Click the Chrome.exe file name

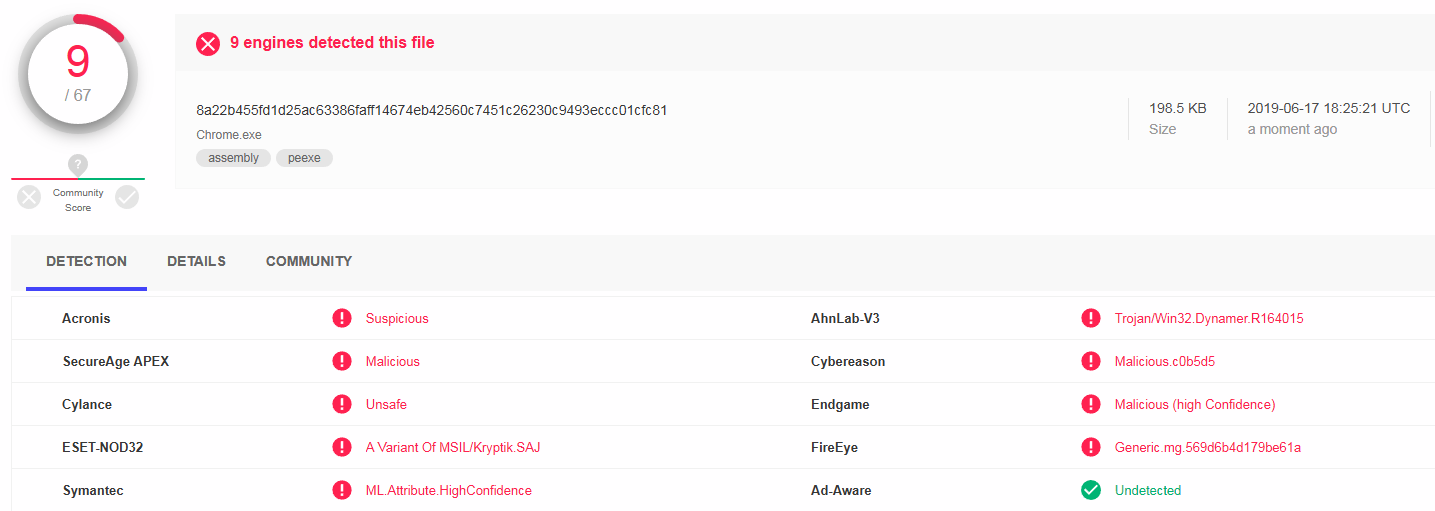click(x=229, y=135)
